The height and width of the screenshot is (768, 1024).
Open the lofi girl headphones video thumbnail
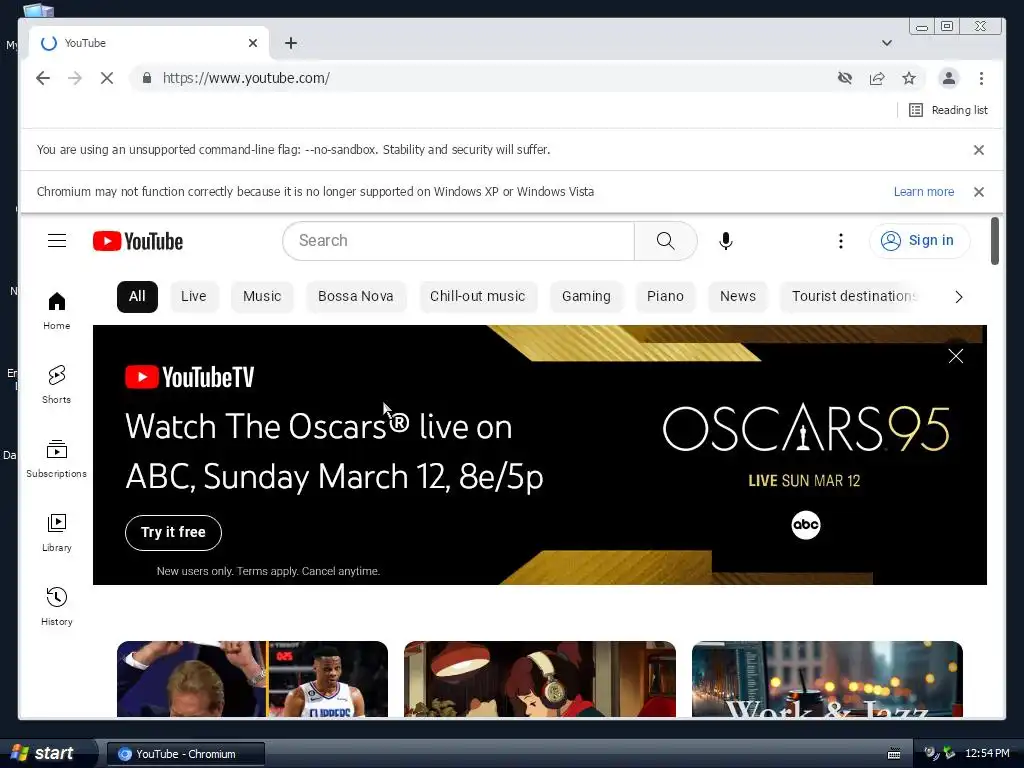(539, 679)
